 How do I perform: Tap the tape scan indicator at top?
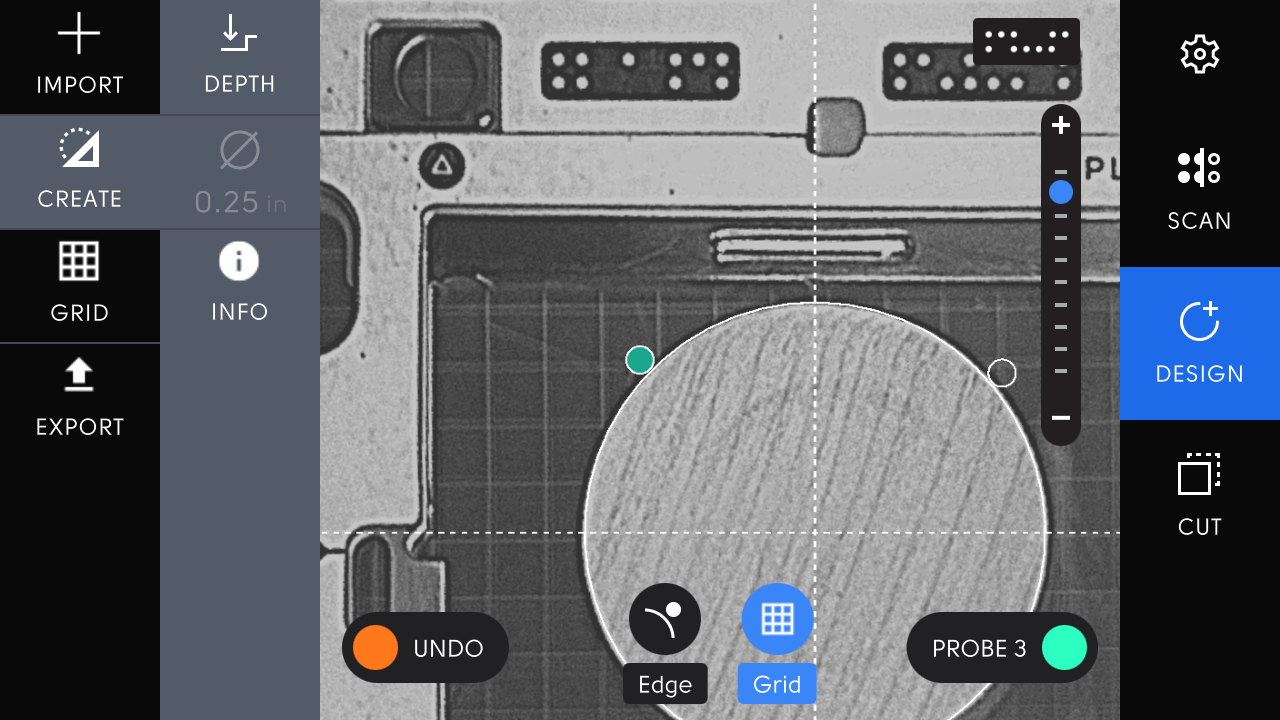click(x=1026, y=41)
